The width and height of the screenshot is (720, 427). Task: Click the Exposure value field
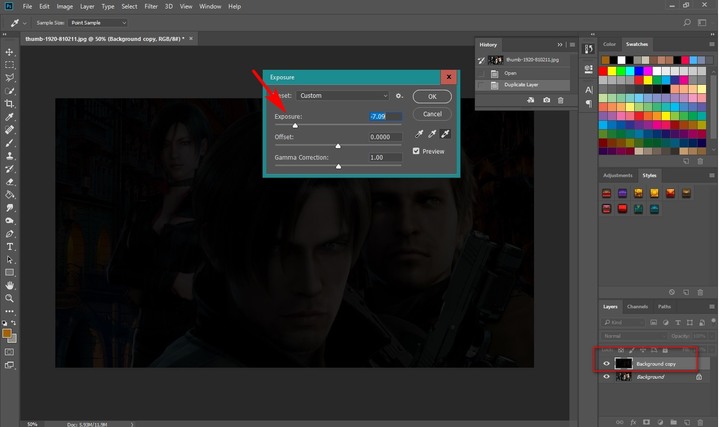pos(385,116)
